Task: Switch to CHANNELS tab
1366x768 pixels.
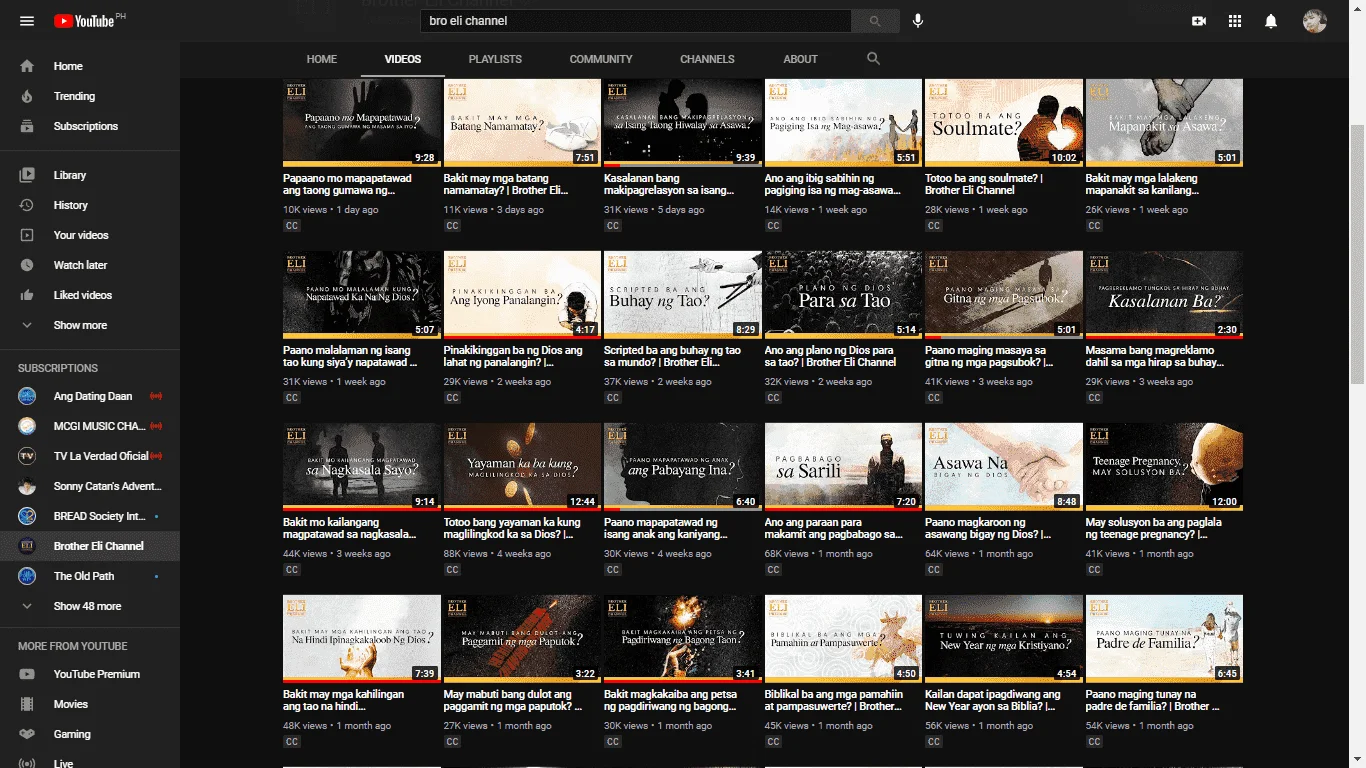Action: [707, 59]
